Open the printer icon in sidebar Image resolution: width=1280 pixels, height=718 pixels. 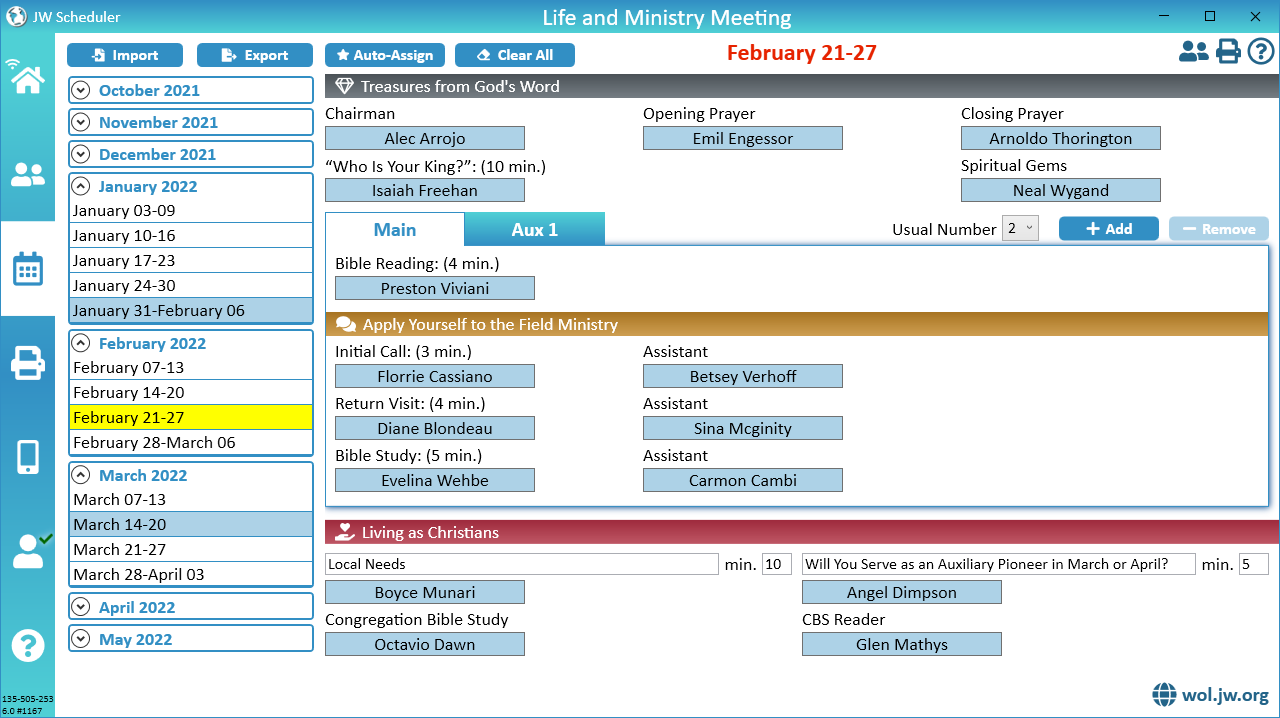(x=28, y=363)
